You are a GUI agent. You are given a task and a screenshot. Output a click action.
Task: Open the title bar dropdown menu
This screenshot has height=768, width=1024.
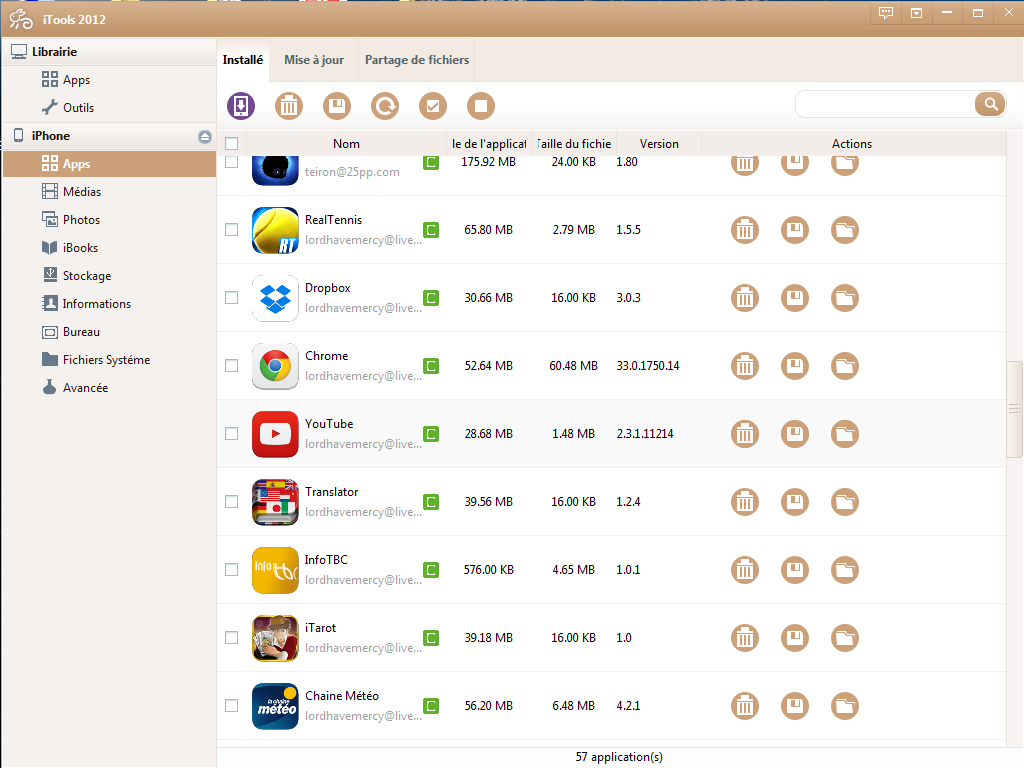tap(917, 13)
